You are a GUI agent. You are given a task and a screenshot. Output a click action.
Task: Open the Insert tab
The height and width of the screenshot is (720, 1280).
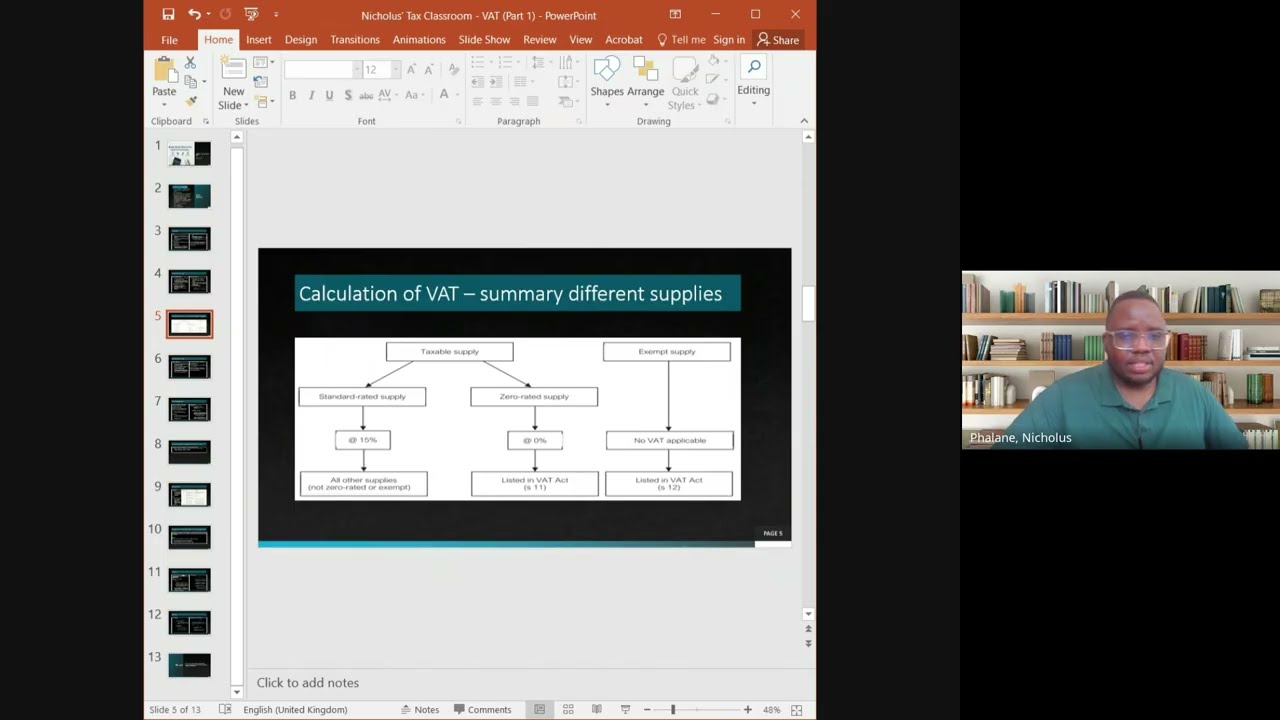pos(259,40)
